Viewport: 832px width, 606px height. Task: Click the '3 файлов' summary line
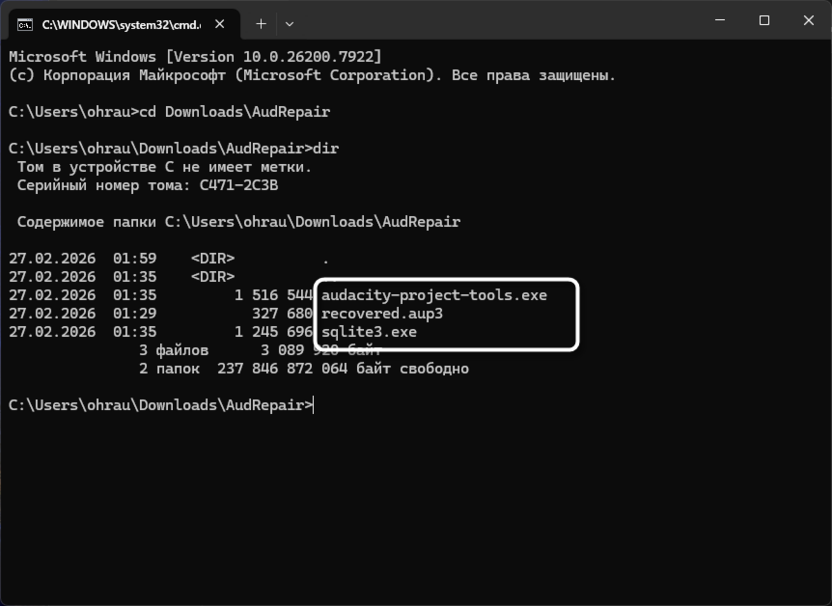(260, 350)
